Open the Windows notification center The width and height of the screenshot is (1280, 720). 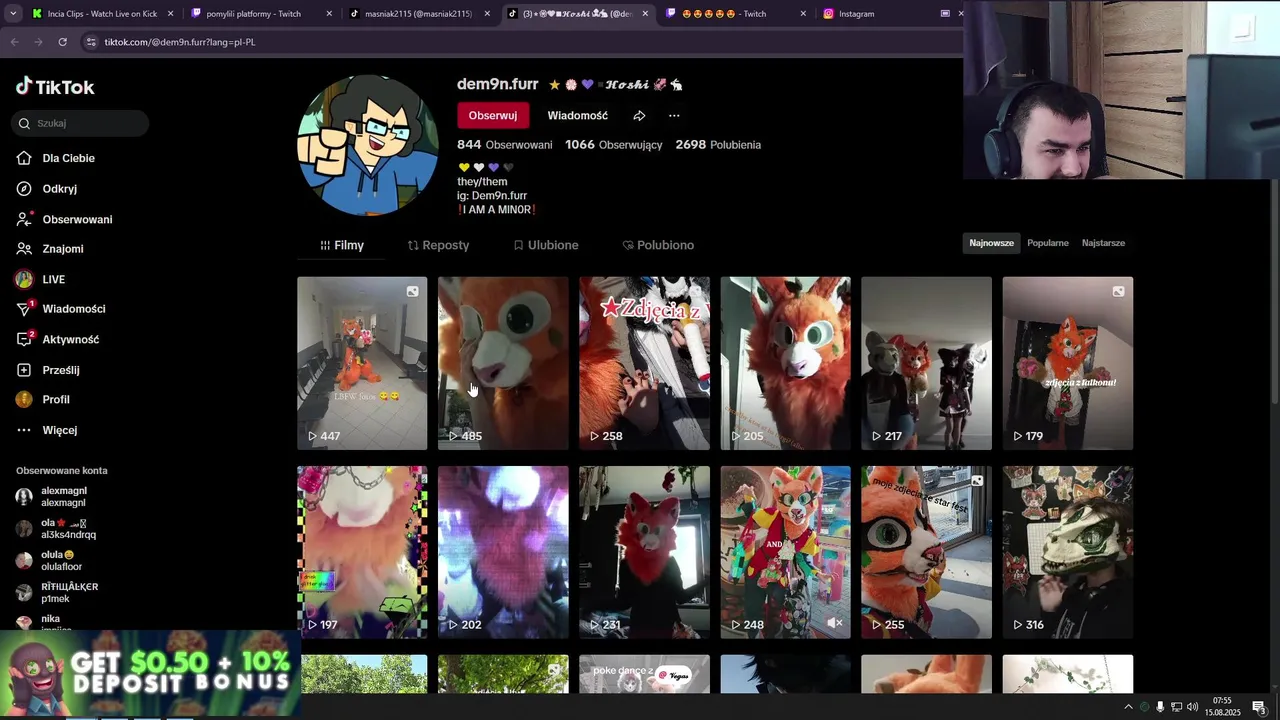pos(1259,707)
